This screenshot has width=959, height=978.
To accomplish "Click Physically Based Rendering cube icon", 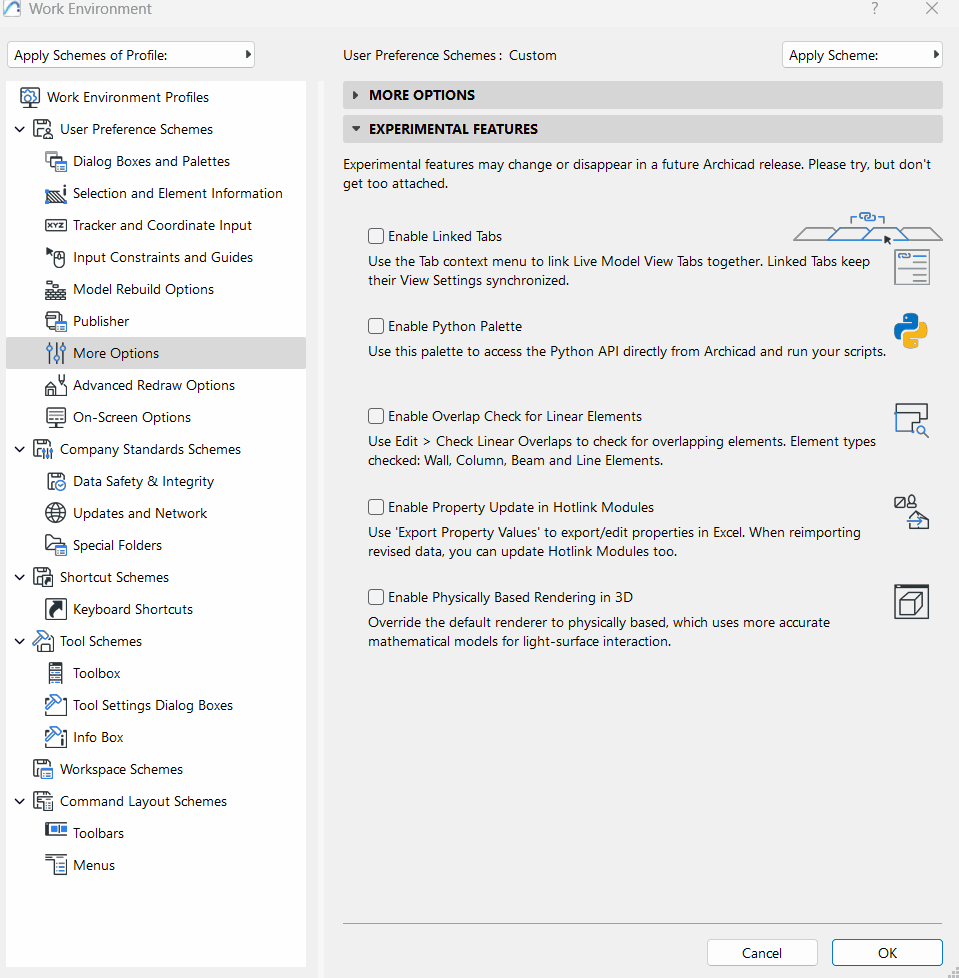I will pyautogui.click(x=911, y=602).
